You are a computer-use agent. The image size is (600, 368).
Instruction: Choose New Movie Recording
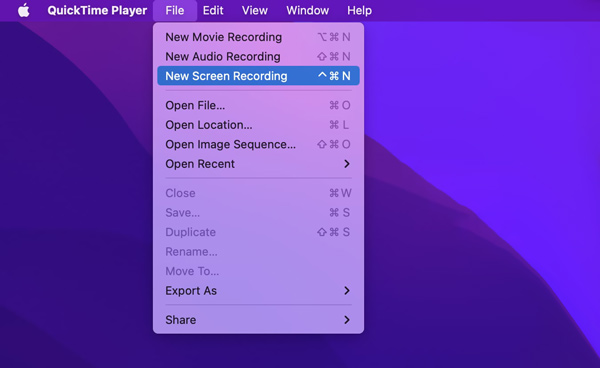(x=258, y=37)
